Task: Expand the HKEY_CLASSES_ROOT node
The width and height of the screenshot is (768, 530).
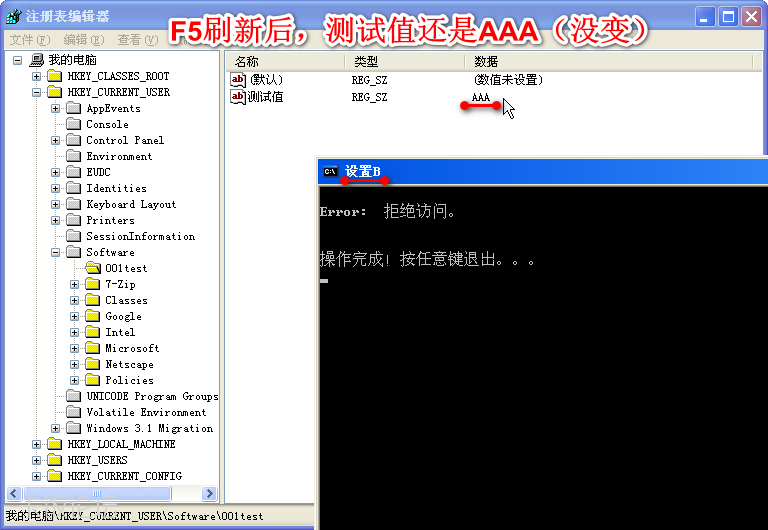Action: 37,76
